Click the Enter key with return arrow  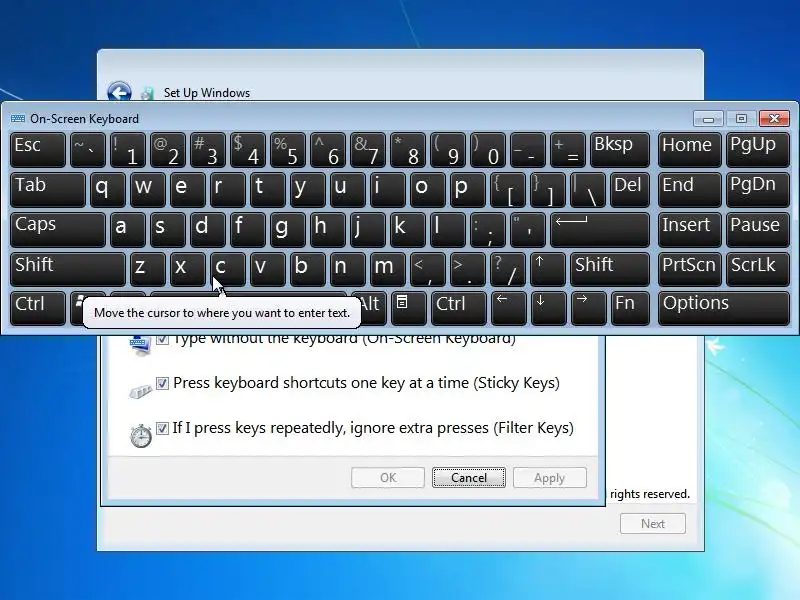click(x=600, y=229)
